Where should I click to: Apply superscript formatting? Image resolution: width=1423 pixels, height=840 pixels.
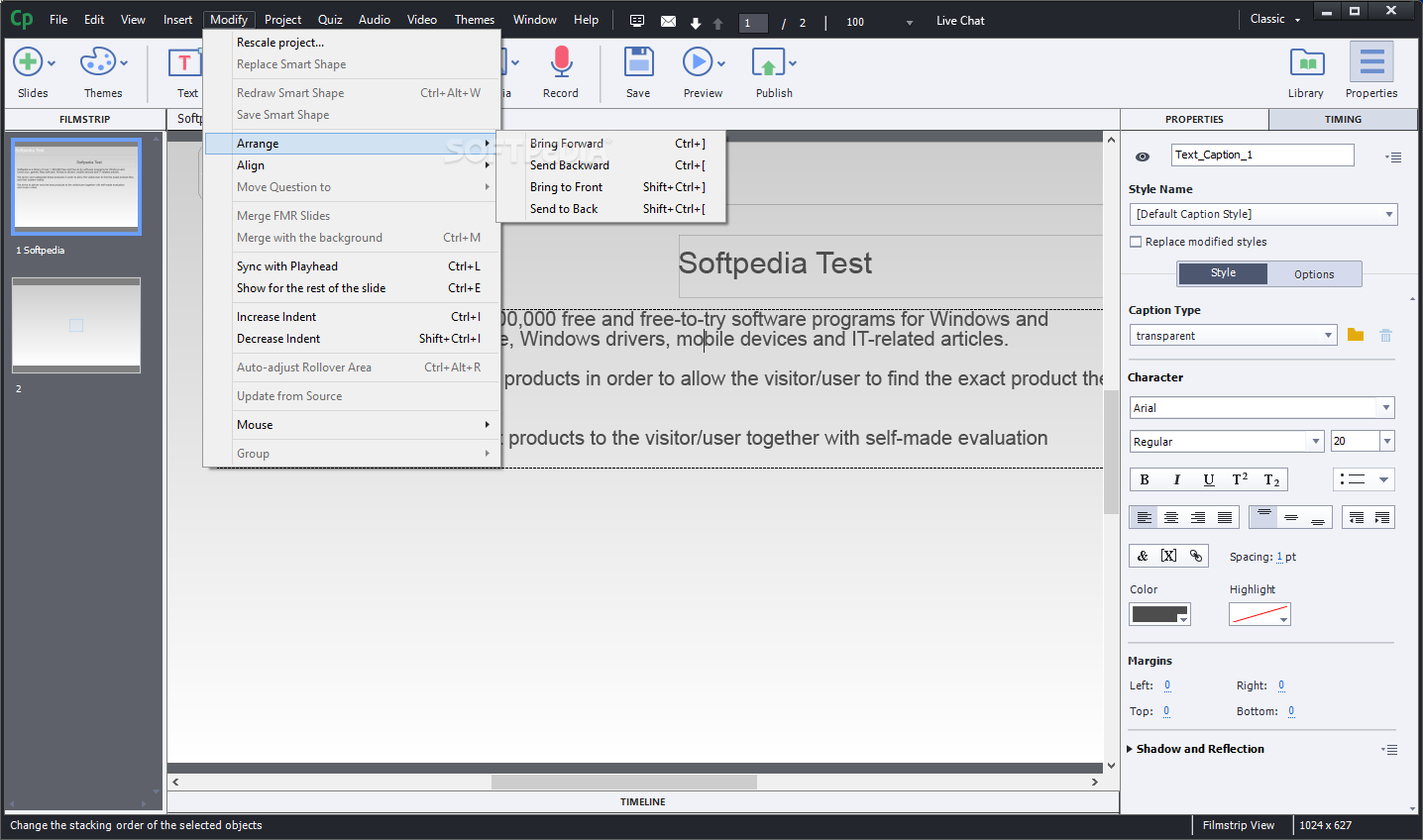pyautogui.click(x=1240, y=479)
